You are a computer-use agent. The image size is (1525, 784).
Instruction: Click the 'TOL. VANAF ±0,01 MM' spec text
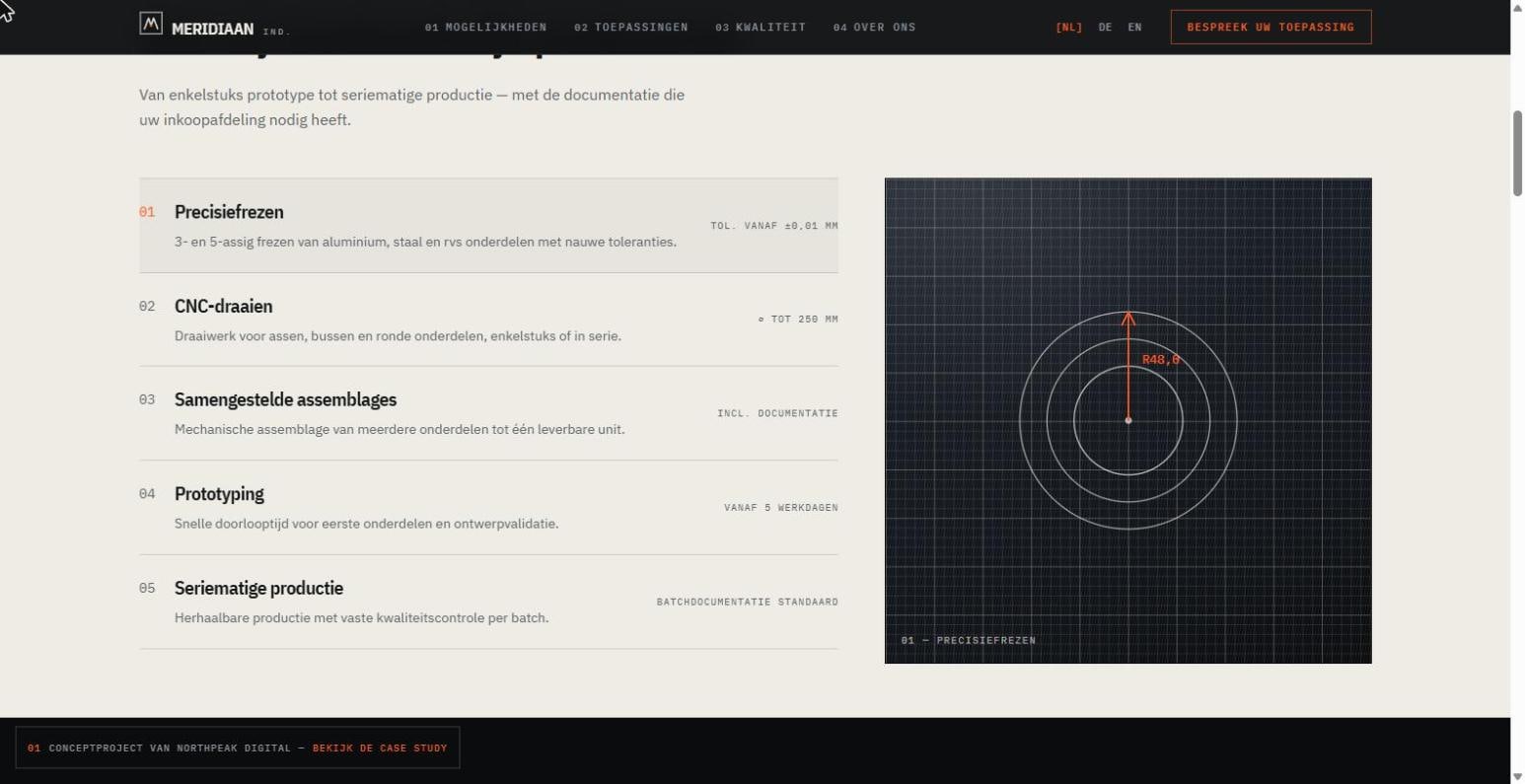(x=774, y=226)
